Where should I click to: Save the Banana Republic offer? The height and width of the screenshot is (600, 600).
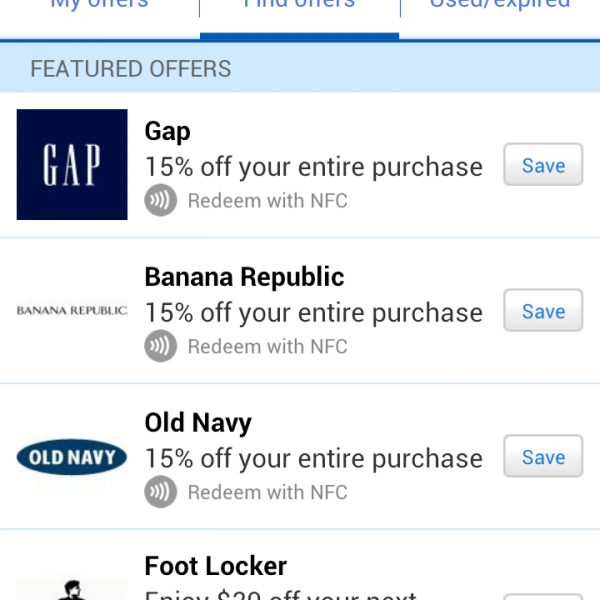(542, 312)
